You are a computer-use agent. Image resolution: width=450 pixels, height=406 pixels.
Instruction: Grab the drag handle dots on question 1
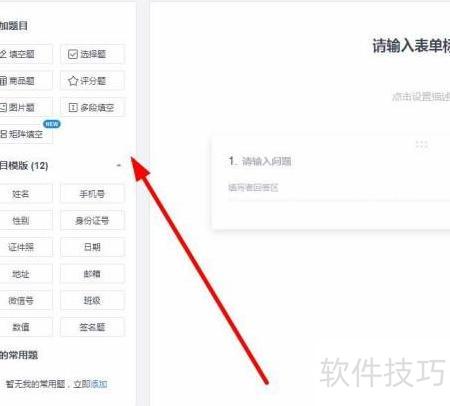coord(422,144)
